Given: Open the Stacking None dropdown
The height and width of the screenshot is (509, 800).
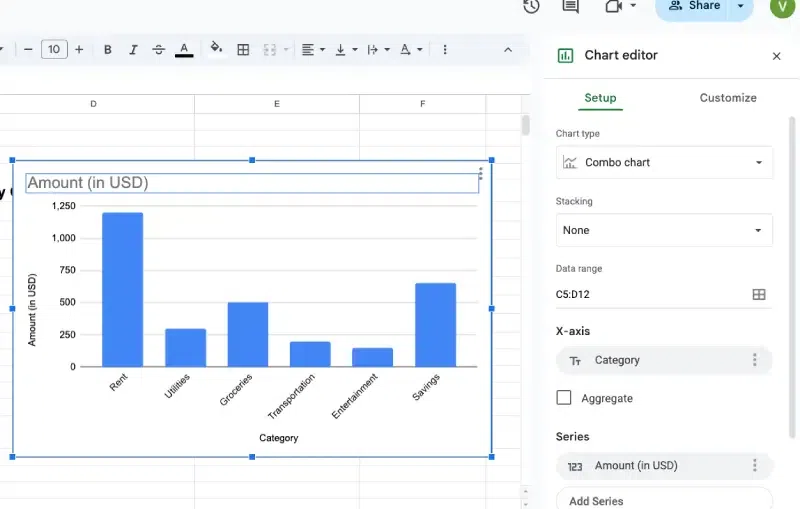Looking at the screenshot, I should [664, 230].
